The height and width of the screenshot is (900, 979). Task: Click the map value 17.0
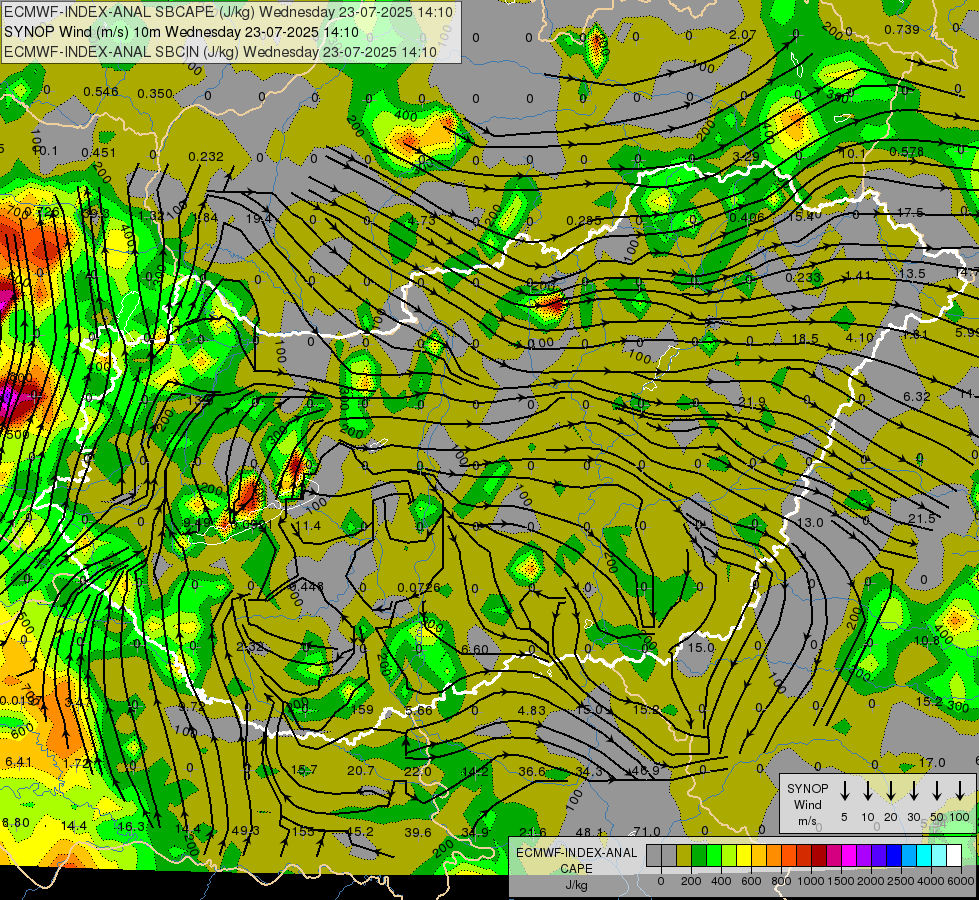932,763
